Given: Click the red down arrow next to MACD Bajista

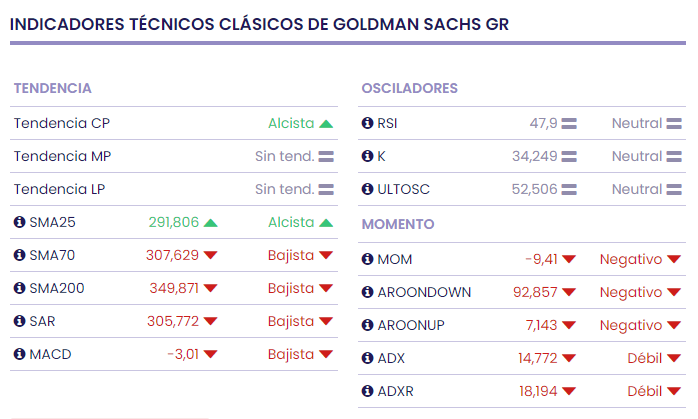Looking at the screenshot, I should [x=325, y=354].
